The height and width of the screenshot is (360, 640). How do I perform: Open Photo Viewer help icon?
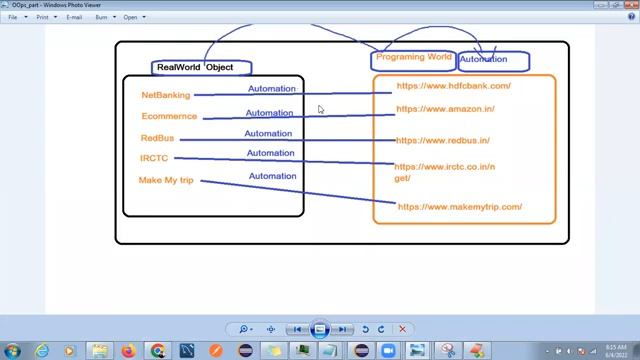click(x=631, y=17)
